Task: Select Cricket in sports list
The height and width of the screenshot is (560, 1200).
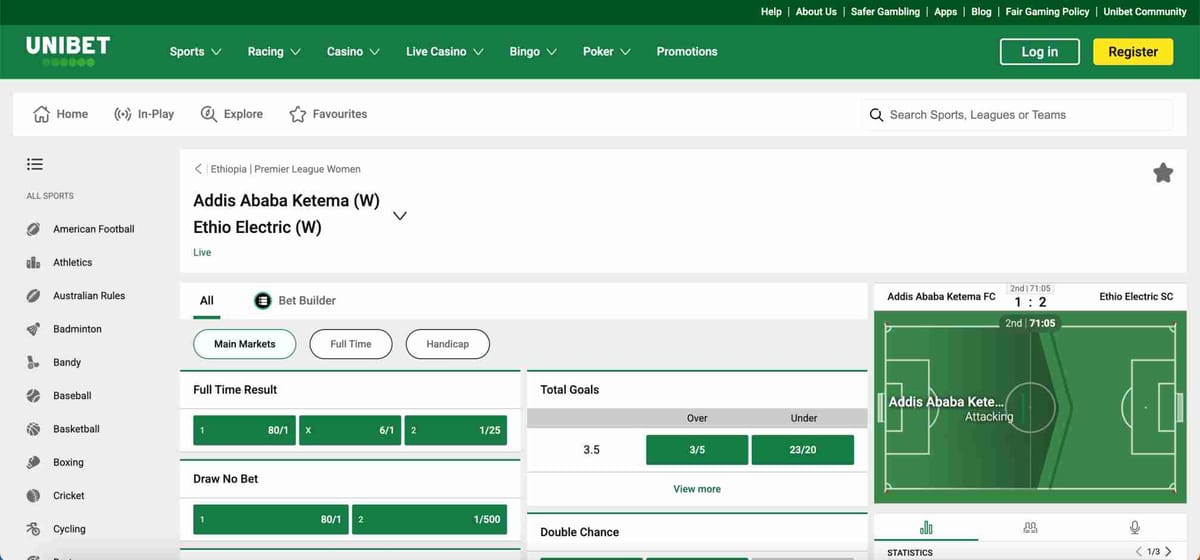Action: (x=55, y=496)
